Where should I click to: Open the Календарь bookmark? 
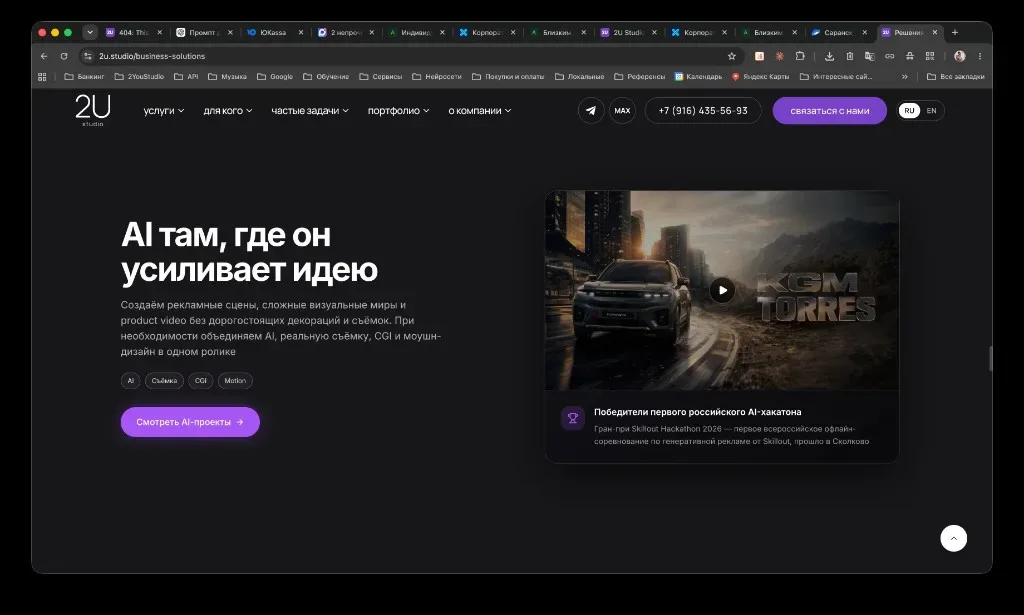[698, 76]
